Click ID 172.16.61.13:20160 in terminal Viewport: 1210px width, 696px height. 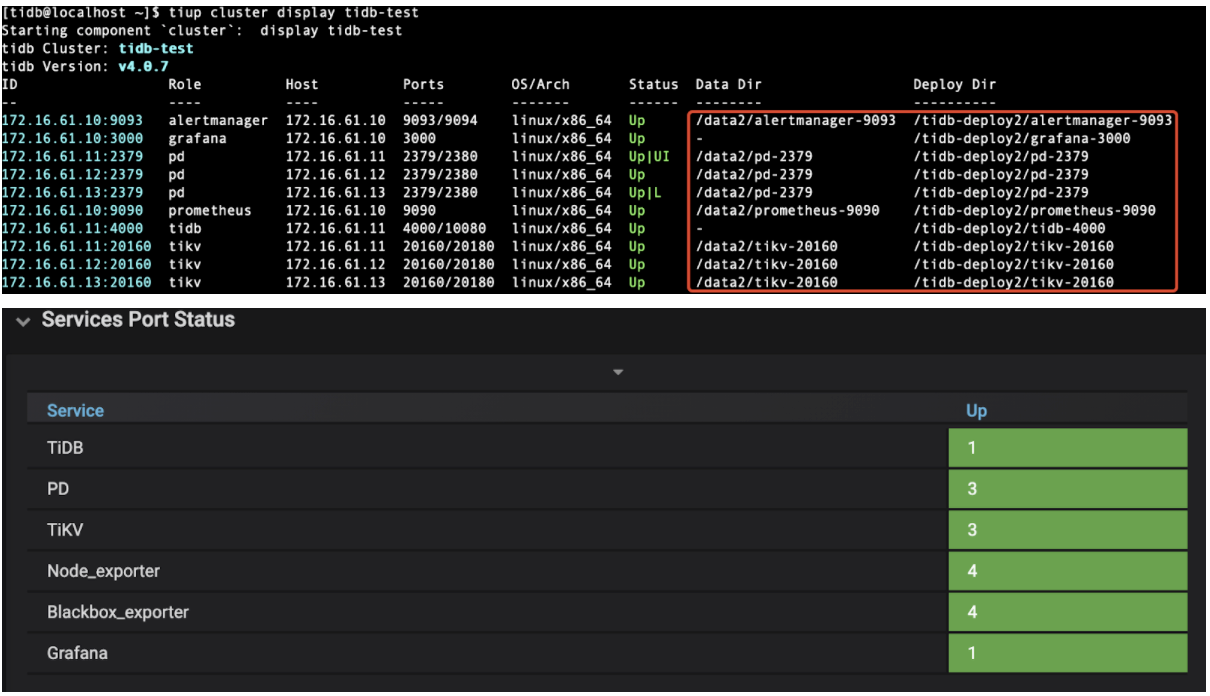[x=76, y=282]
